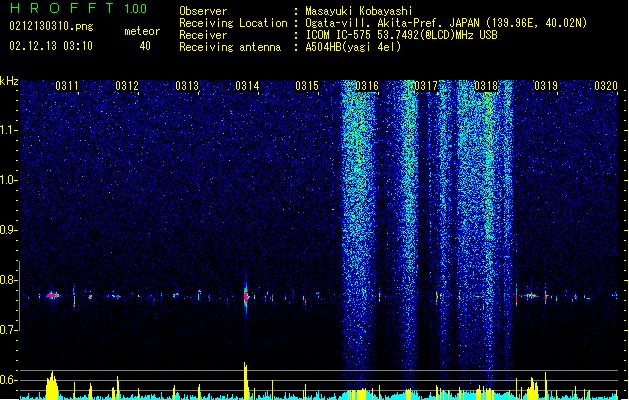Click the 0319 time marker
The width and height of the screenshot is (629, 400).
[x=546, y=86]
